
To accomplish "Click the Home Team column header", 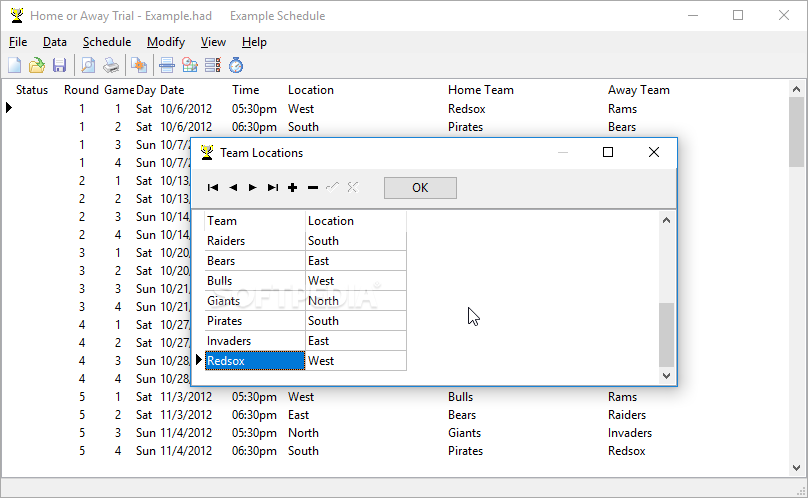I will (x=481, y=90).
